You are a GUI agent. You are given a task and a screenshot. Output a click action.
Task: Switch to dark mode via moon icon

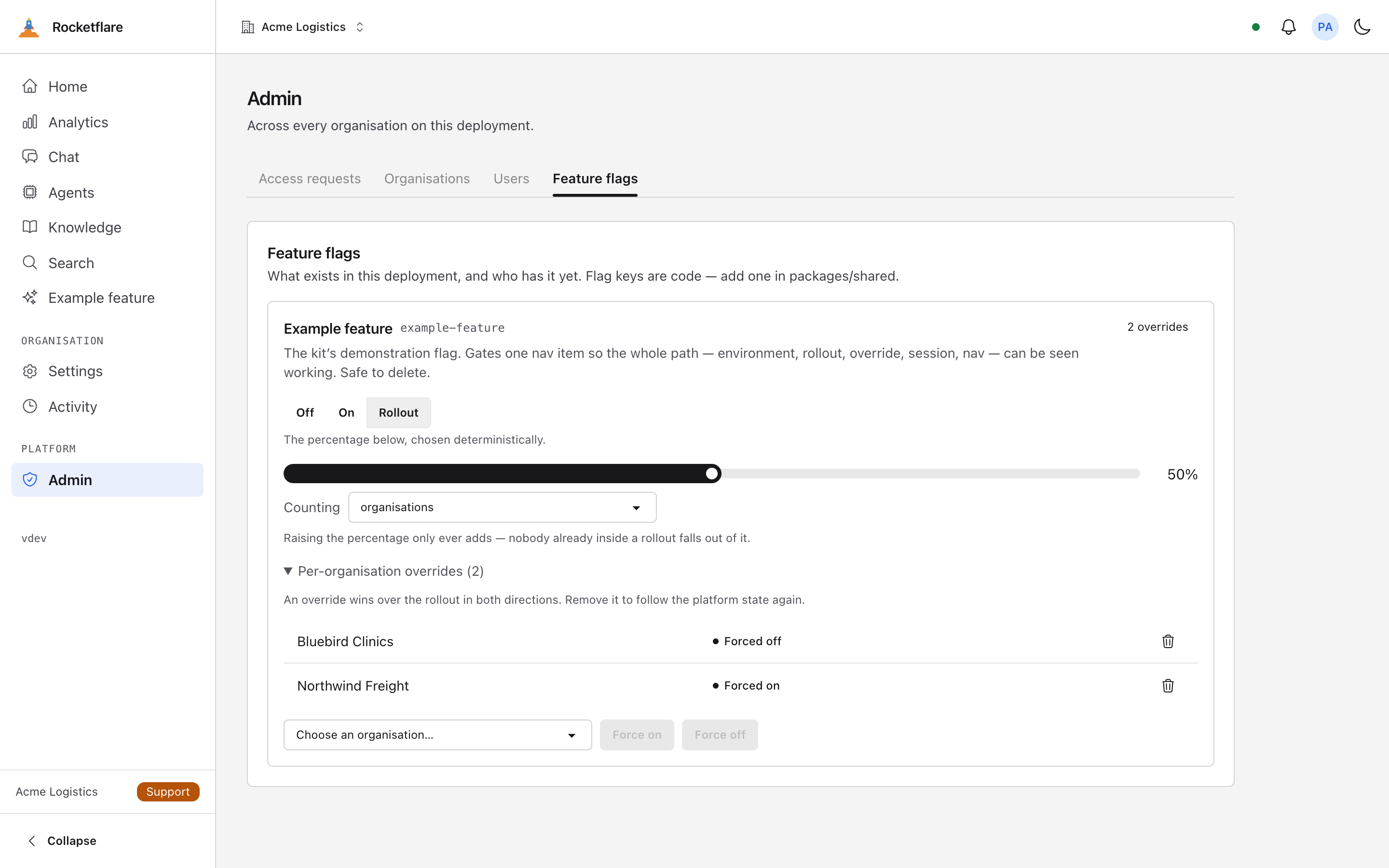1362,27
